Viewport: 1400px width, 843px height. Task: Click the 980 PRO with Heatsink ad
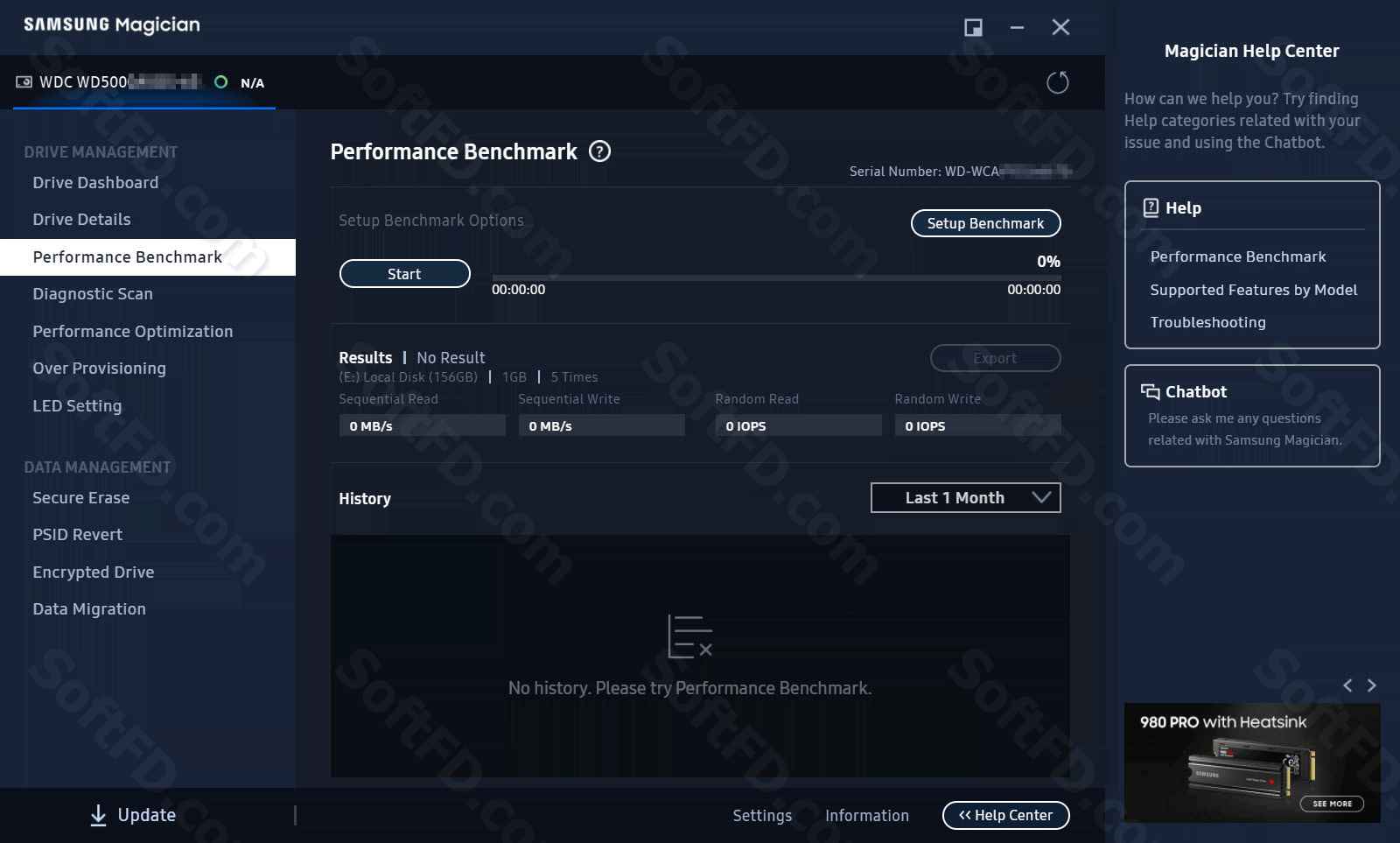[1252, 762]
